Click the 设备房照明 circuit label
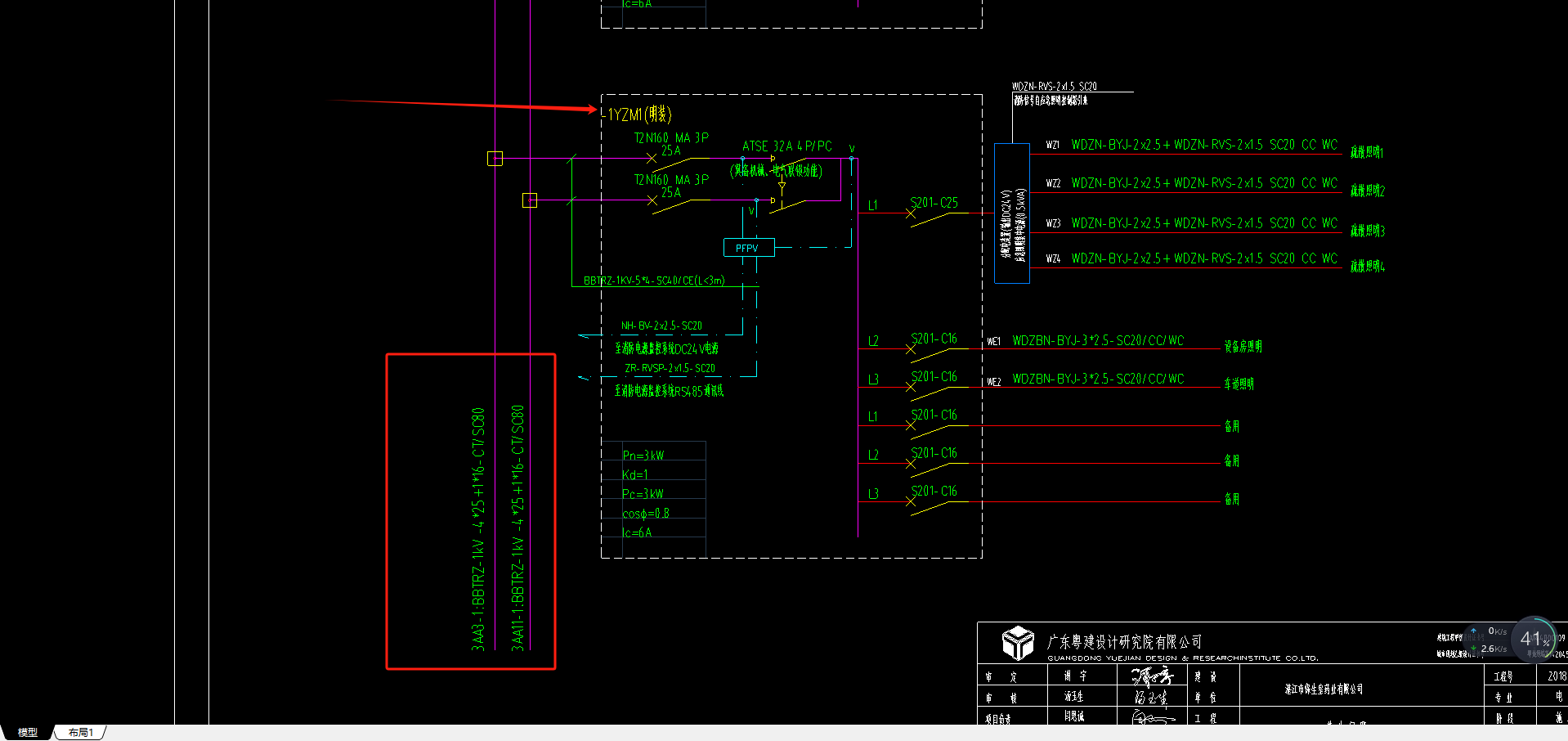Viewport: 1568px width, 741px height. (x=1243, y=347)
